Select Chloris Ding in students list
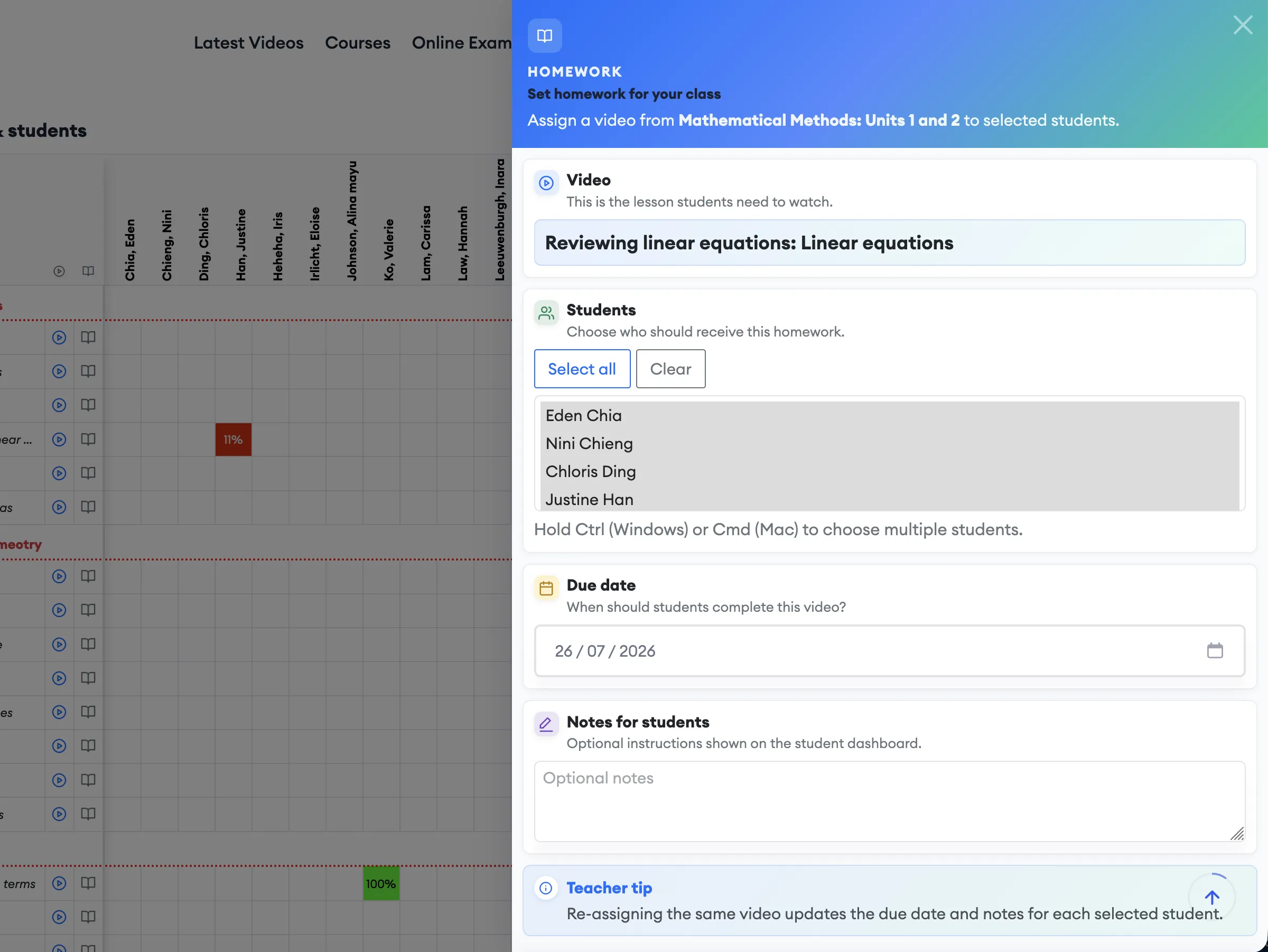The width and height of the screenshot is (1268, 952). (x=889, y=472)
